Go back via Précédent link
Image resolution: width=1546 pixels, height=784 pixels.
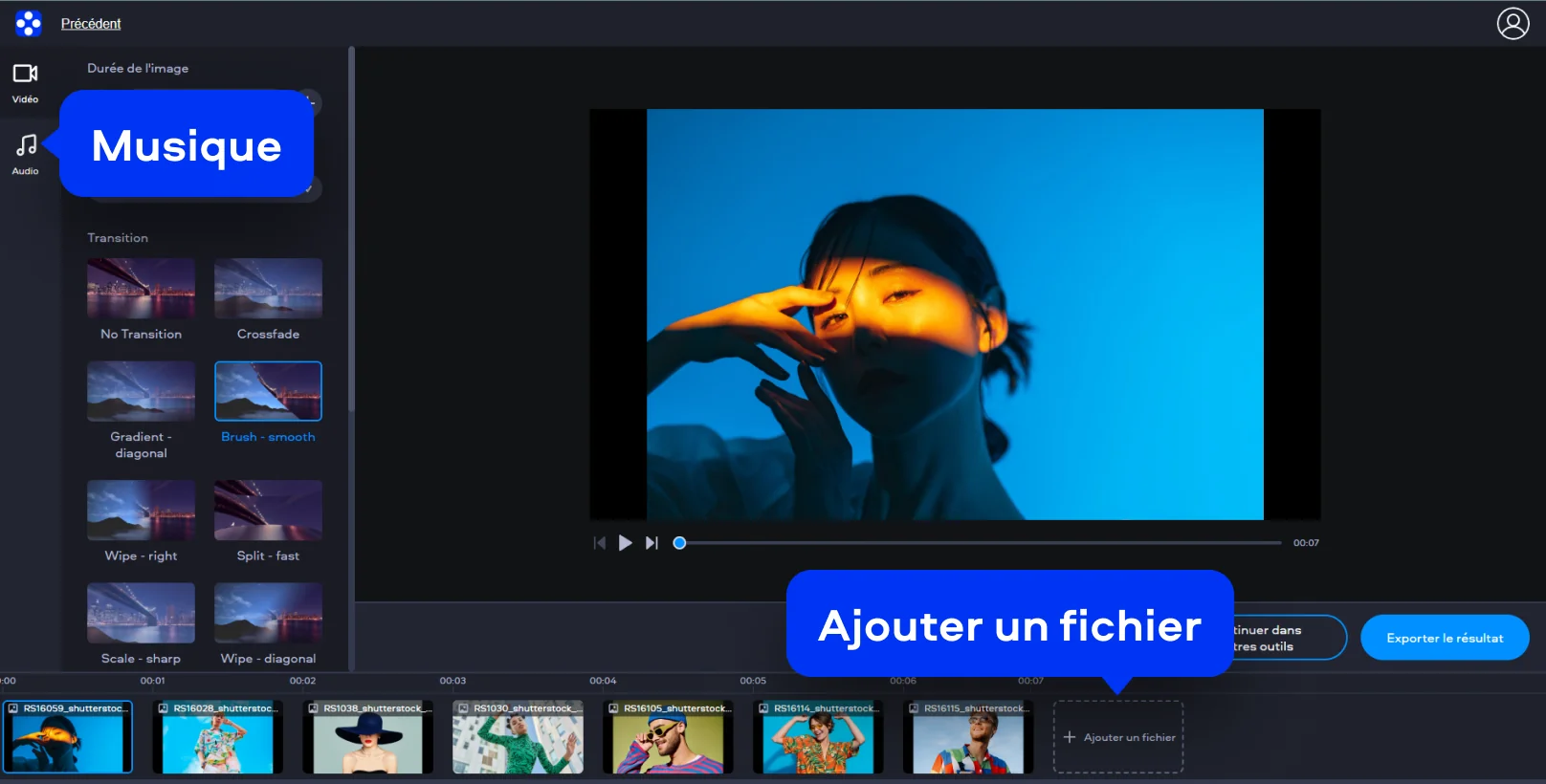point(91,24)
